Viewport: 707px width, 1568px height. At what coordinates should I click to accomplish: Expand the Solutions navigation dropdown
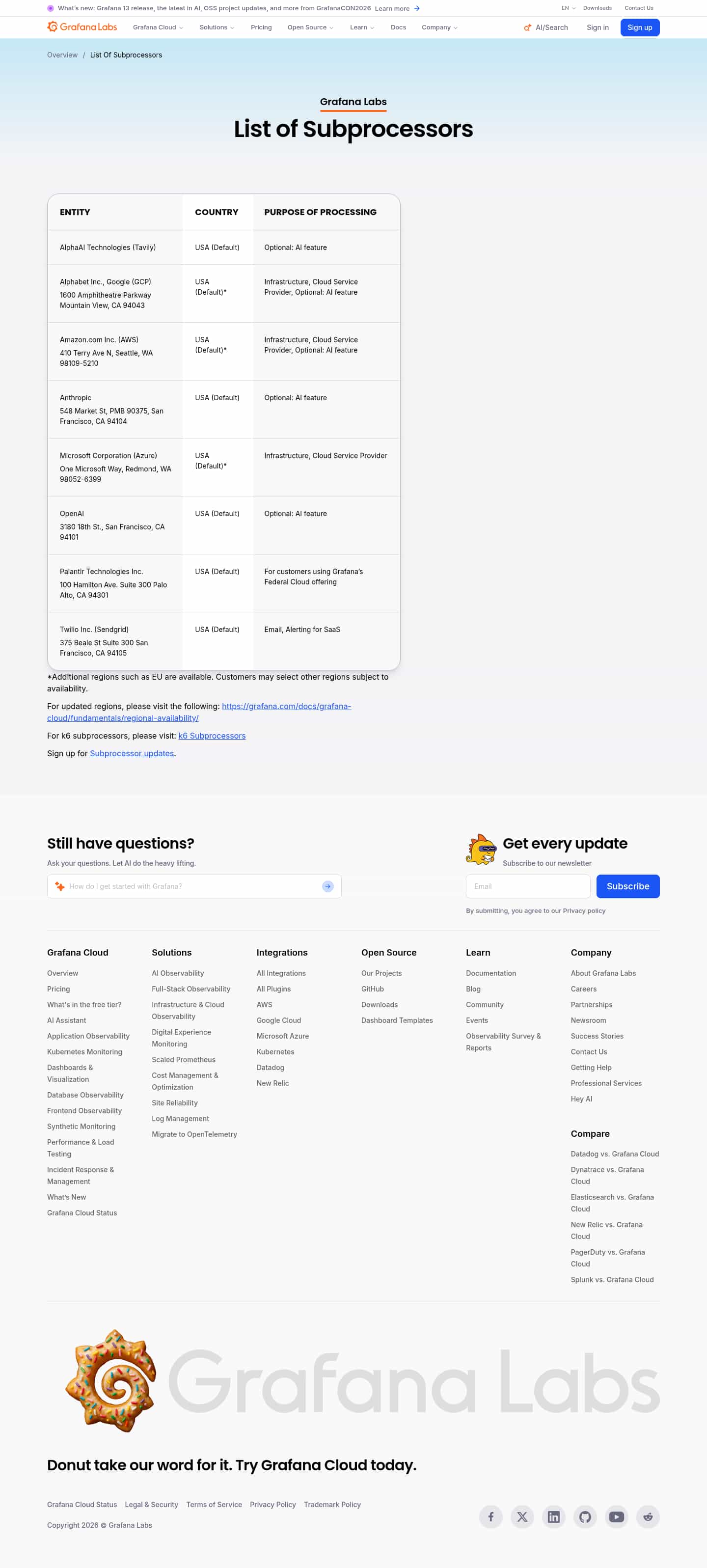coord(217,28)
